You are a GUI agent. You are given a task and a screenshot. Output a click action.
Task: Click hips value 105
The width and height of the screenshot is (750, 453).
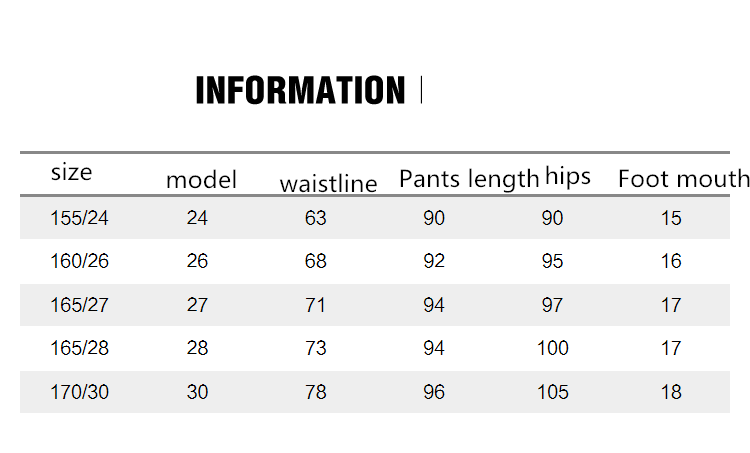click(552, 392)
